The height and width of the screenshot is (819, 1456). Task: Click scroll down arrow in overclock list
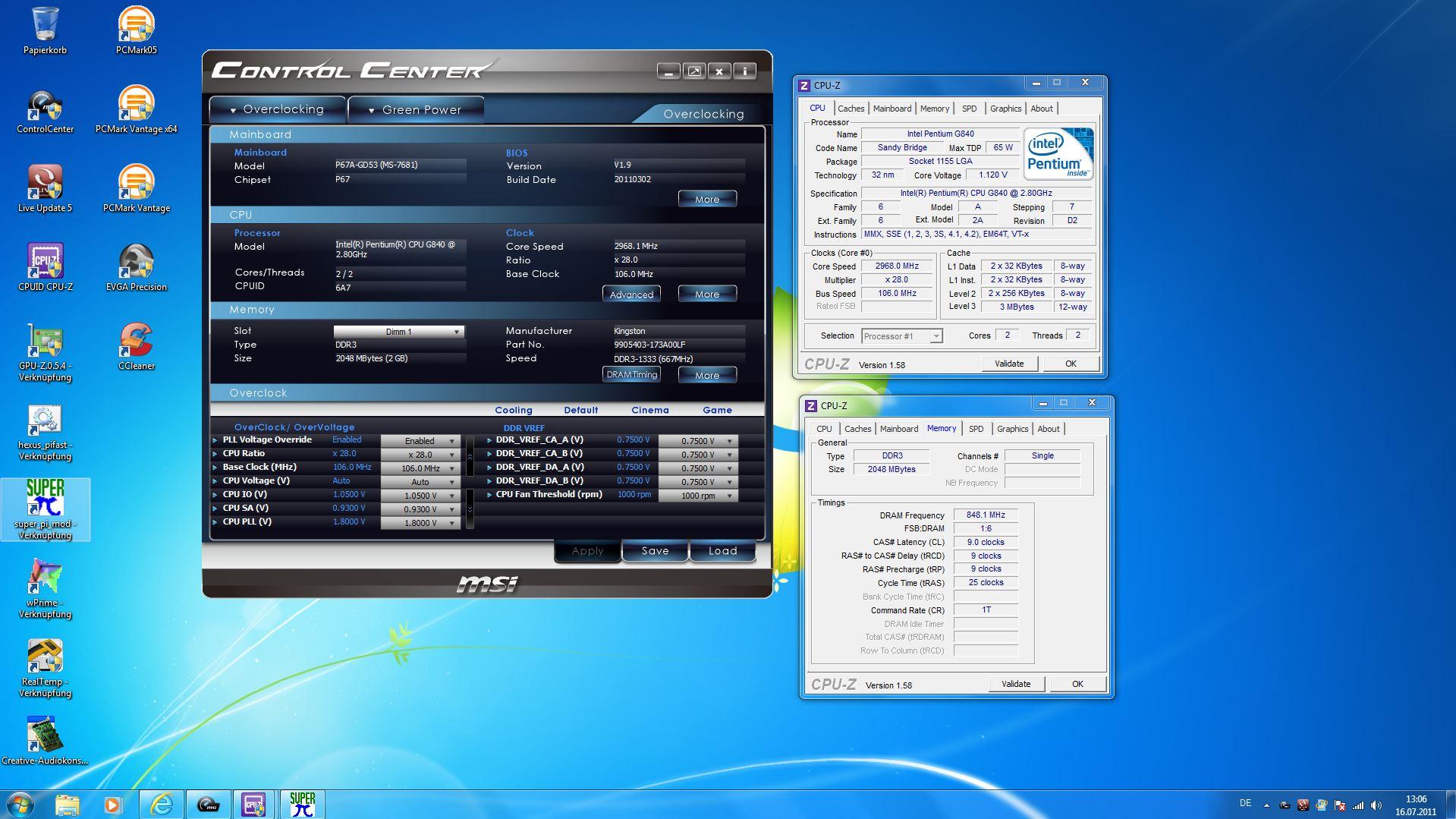pyautogui.click(x=470, y=509)
